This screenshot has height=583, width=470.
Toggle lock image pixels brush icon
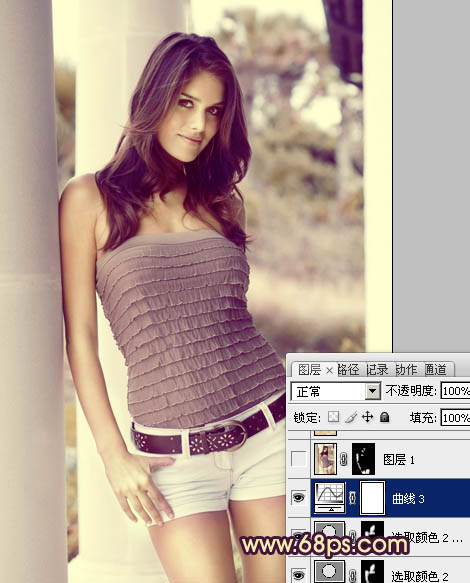[351, 417]
